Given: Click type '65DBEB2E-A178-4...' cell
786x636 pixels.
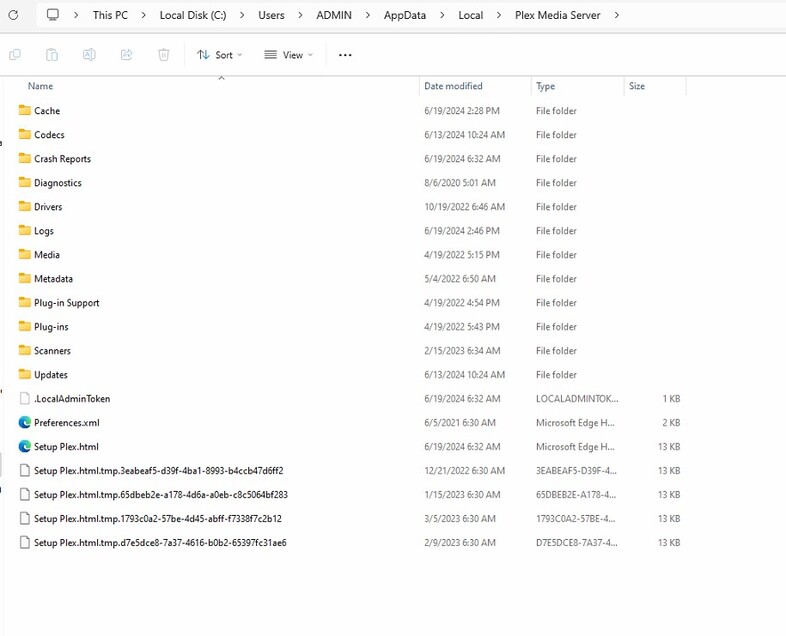Looking at the screenshot, I should 576,495.
